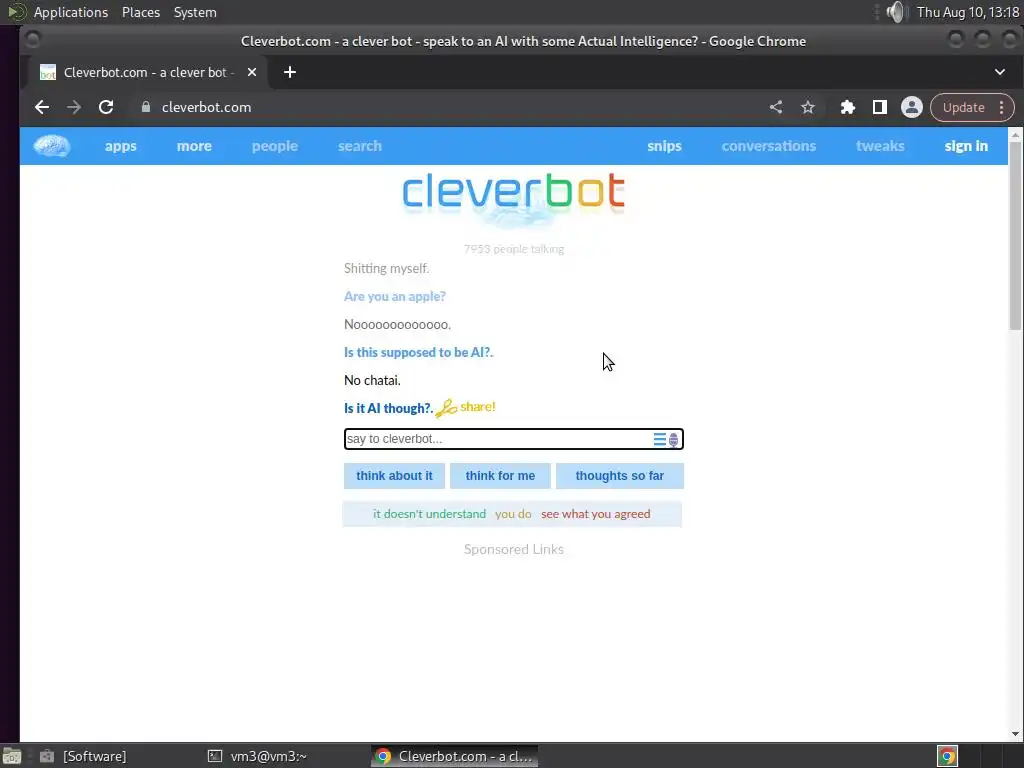Open Chrome's three-dot menu
Image resolution: width=1024 pixels, height=768 pixels.
coord(1002,107)
